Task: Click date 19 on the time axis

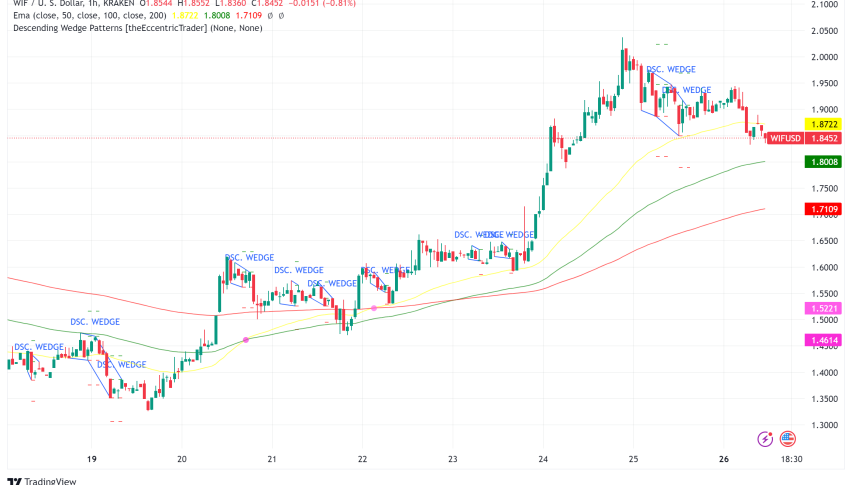Action: [92, 459]
